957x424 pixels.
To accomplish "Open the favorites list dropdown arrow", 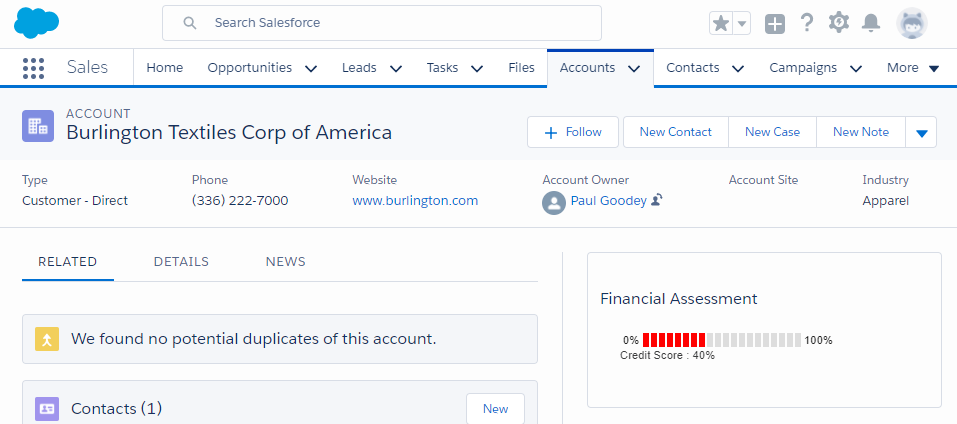I will click(742, 24).
